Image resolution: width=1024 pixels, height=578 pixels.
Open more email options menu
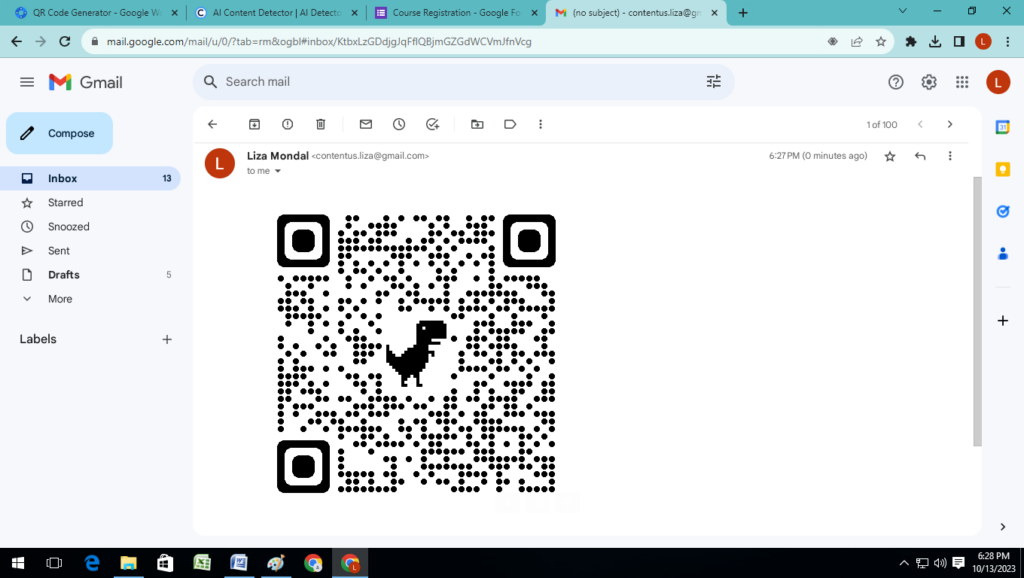(950, 156)
